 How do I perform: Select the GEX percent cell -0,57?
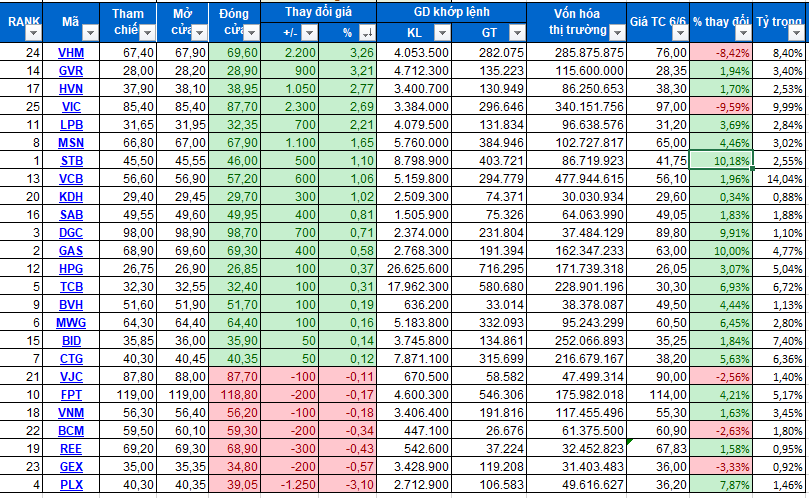point(348,467)
